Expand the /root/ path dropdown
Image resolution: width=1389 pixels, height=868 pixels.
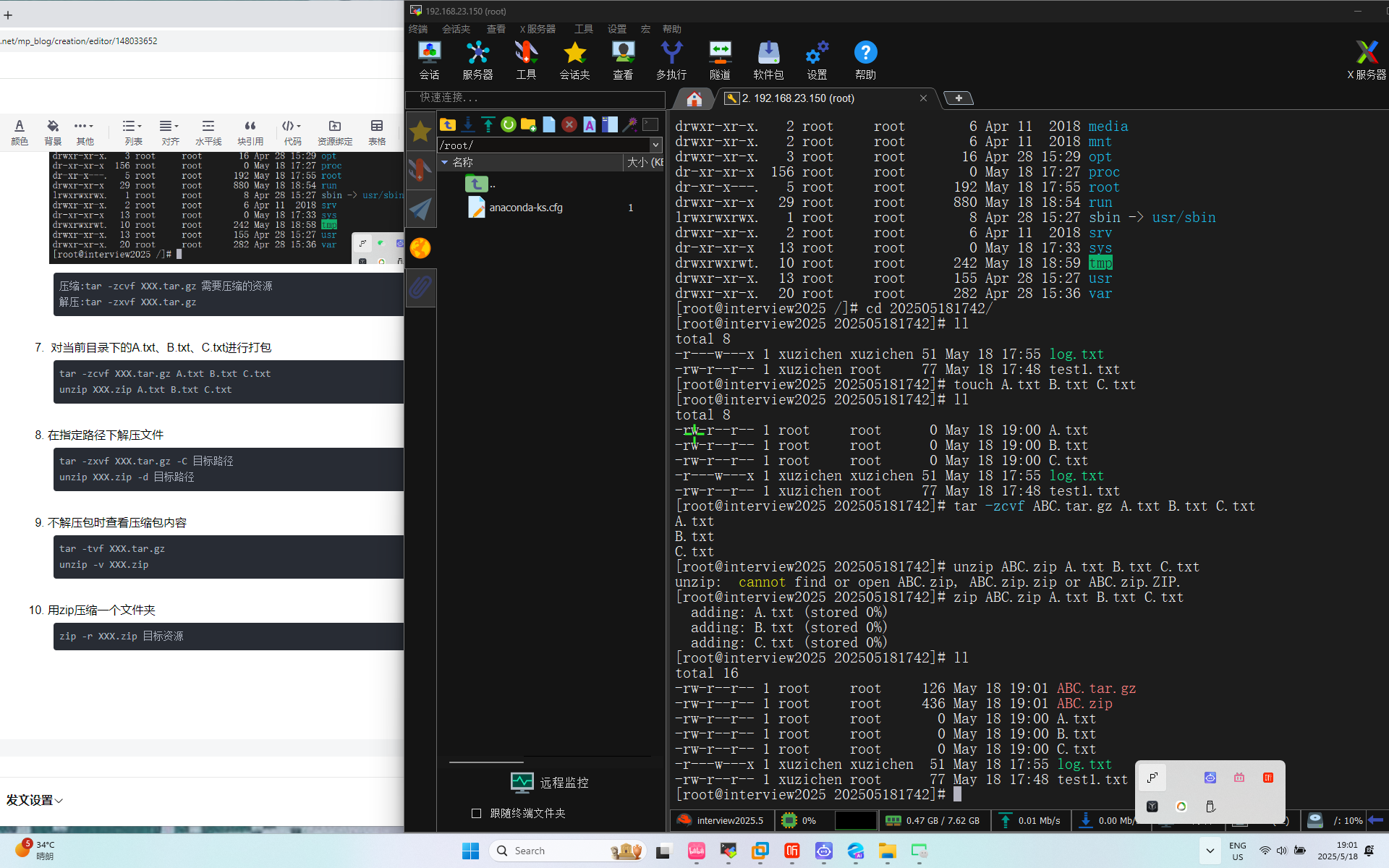[655, 145]
